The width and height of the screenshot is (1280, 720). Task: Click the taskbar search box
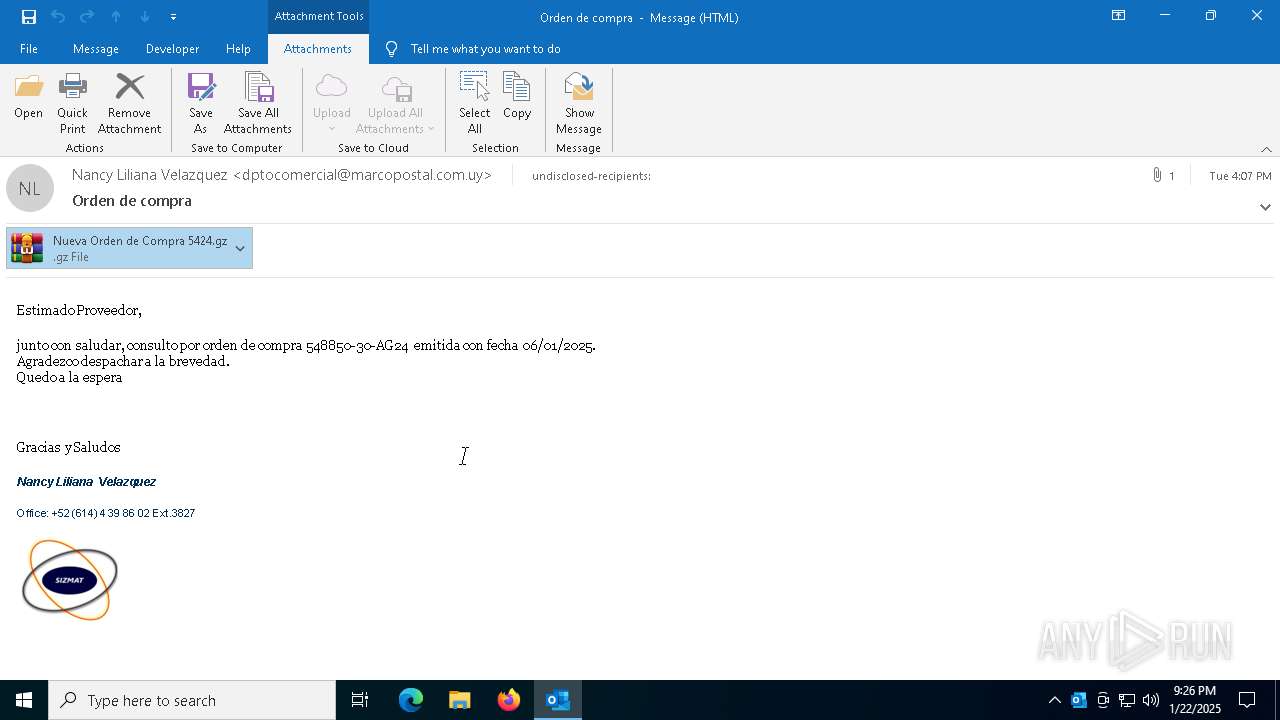click(x=192, y=700)
